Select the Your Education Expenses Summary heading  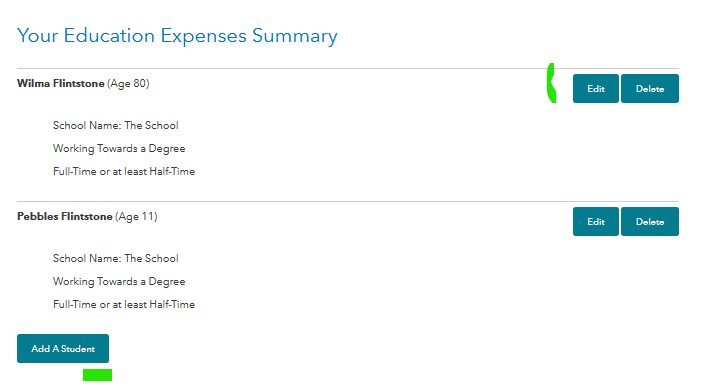tap(177, 36)
